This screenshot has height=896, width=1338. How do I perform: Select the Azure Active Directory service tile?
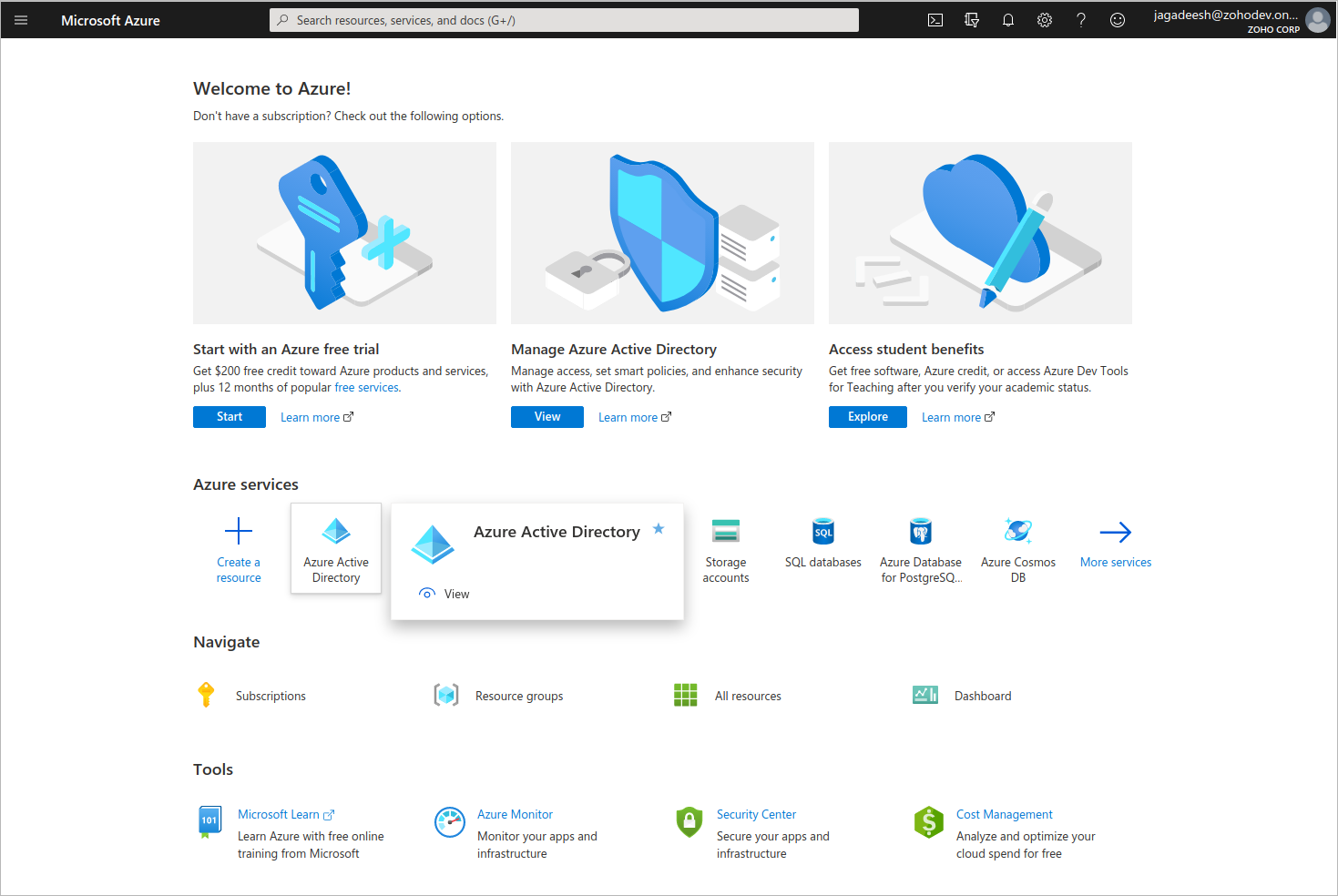point(336,548)
